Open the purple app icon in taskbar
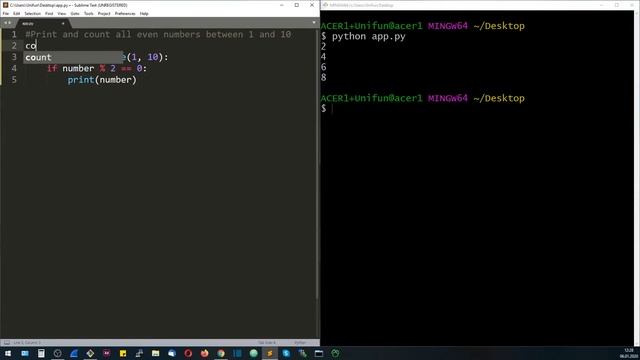640x360 pixels. [107, 353]
